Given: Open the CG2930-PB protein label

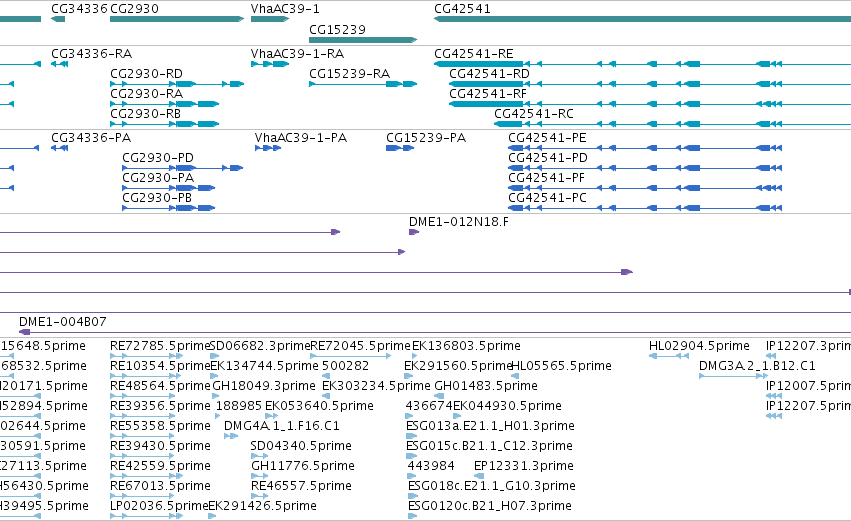Looking at the screenshot, I should click(157, 198).
